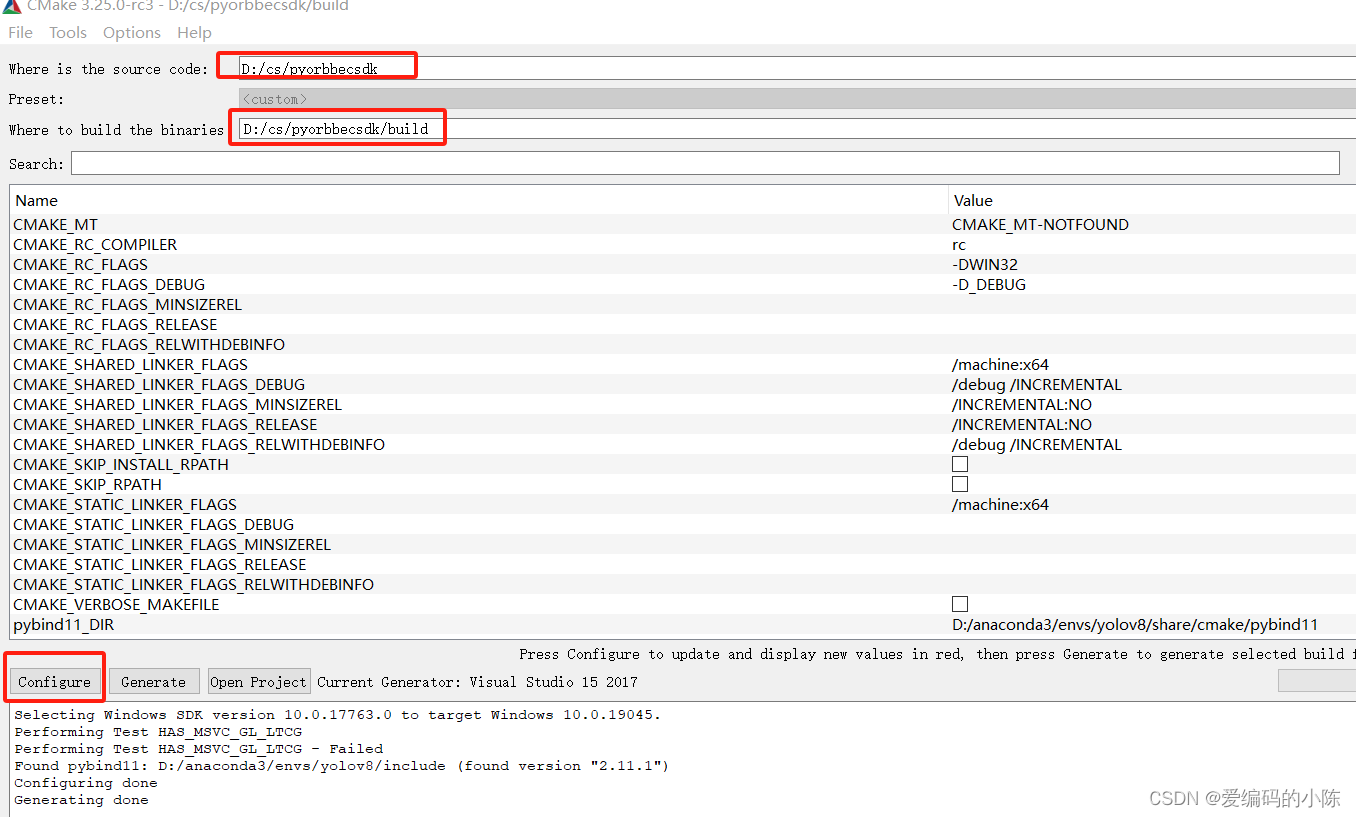Click the Configure button
Viewport: 1356px width, 817px height.
click(54, 681)
